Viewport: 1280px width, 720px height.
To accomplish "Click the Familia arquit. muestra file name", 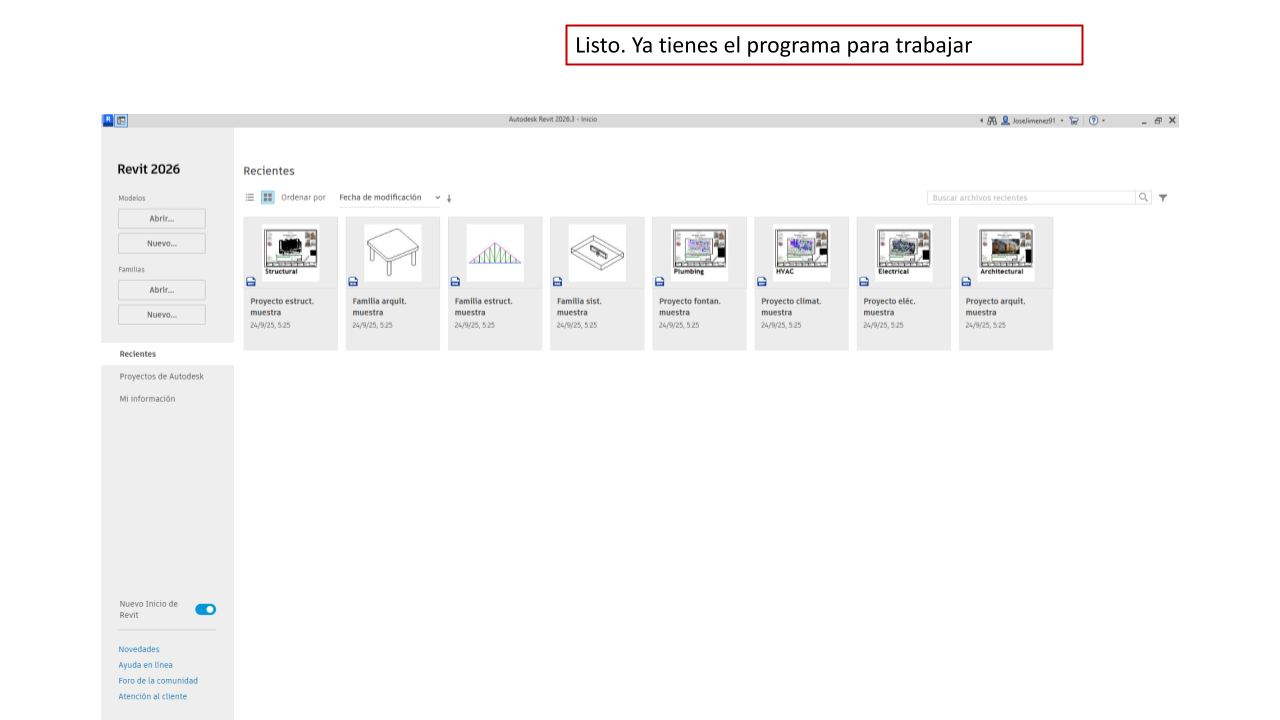I will (380, 307).
